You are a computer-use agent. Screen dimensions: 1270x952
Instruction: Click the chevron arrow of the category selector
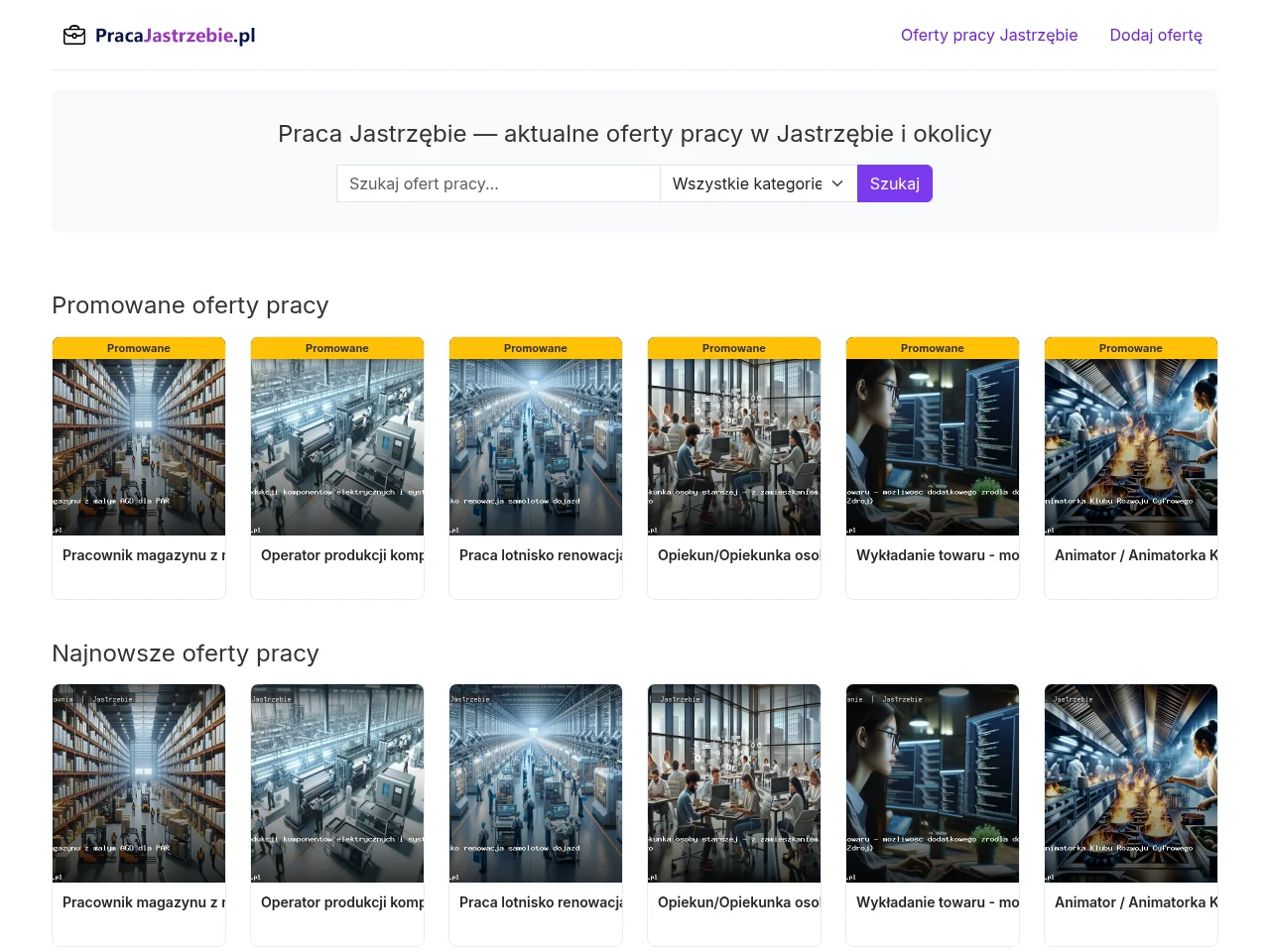click(x=837, y=183)
